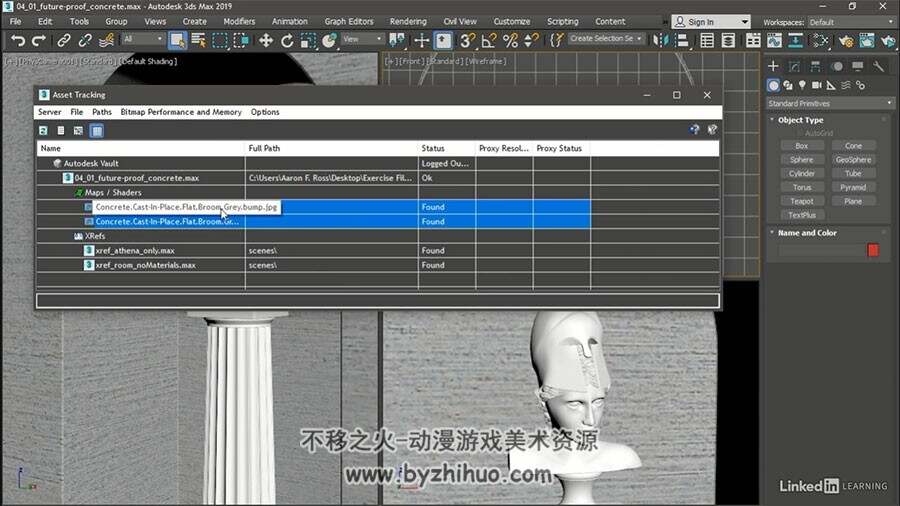This screenshot has height=506, width=900.
Task: Open Asset Tracking Paths menu
Action: pos(102,112)
